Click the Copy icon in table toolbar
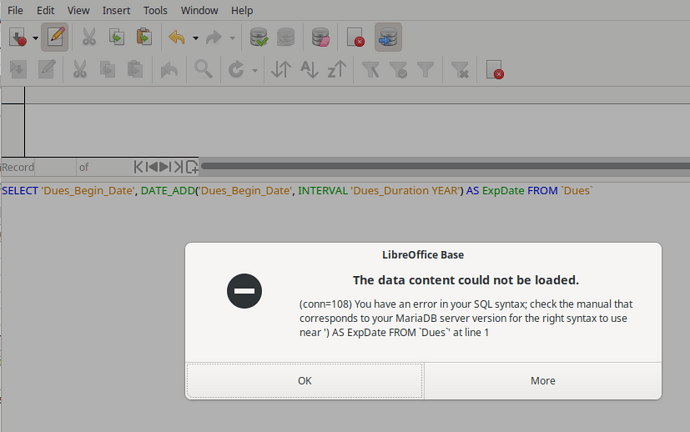Screen dimensions: 690x432 tap(107, 69)
